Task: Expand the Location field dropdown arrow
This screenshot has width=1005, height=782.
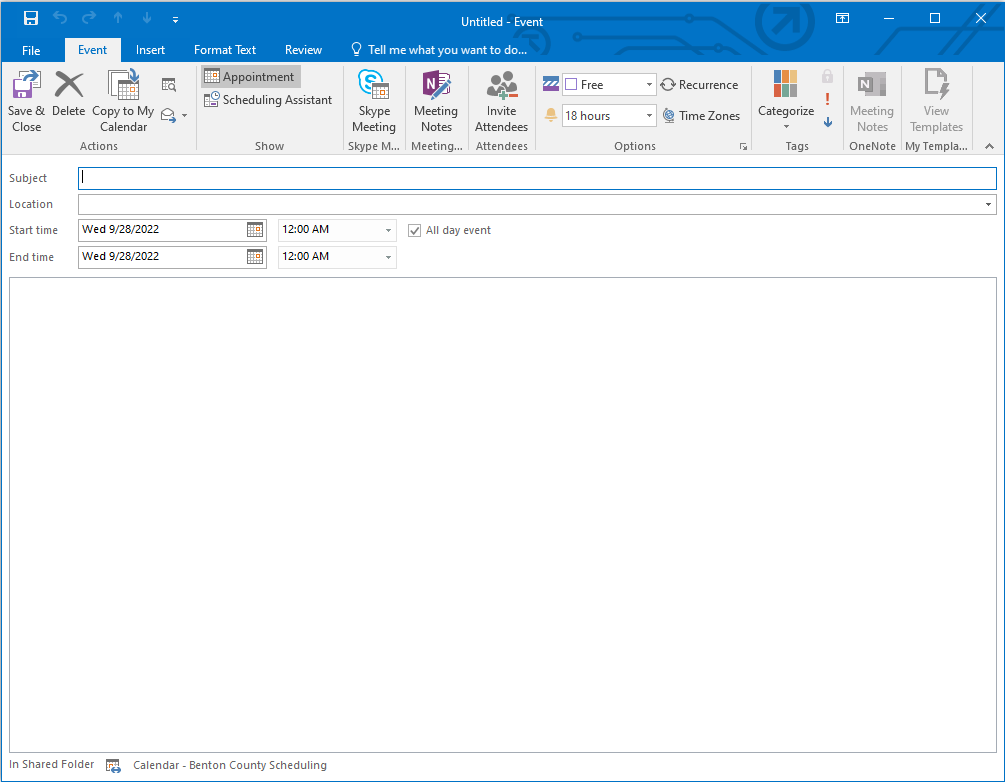Action: [x=989, y=205]
